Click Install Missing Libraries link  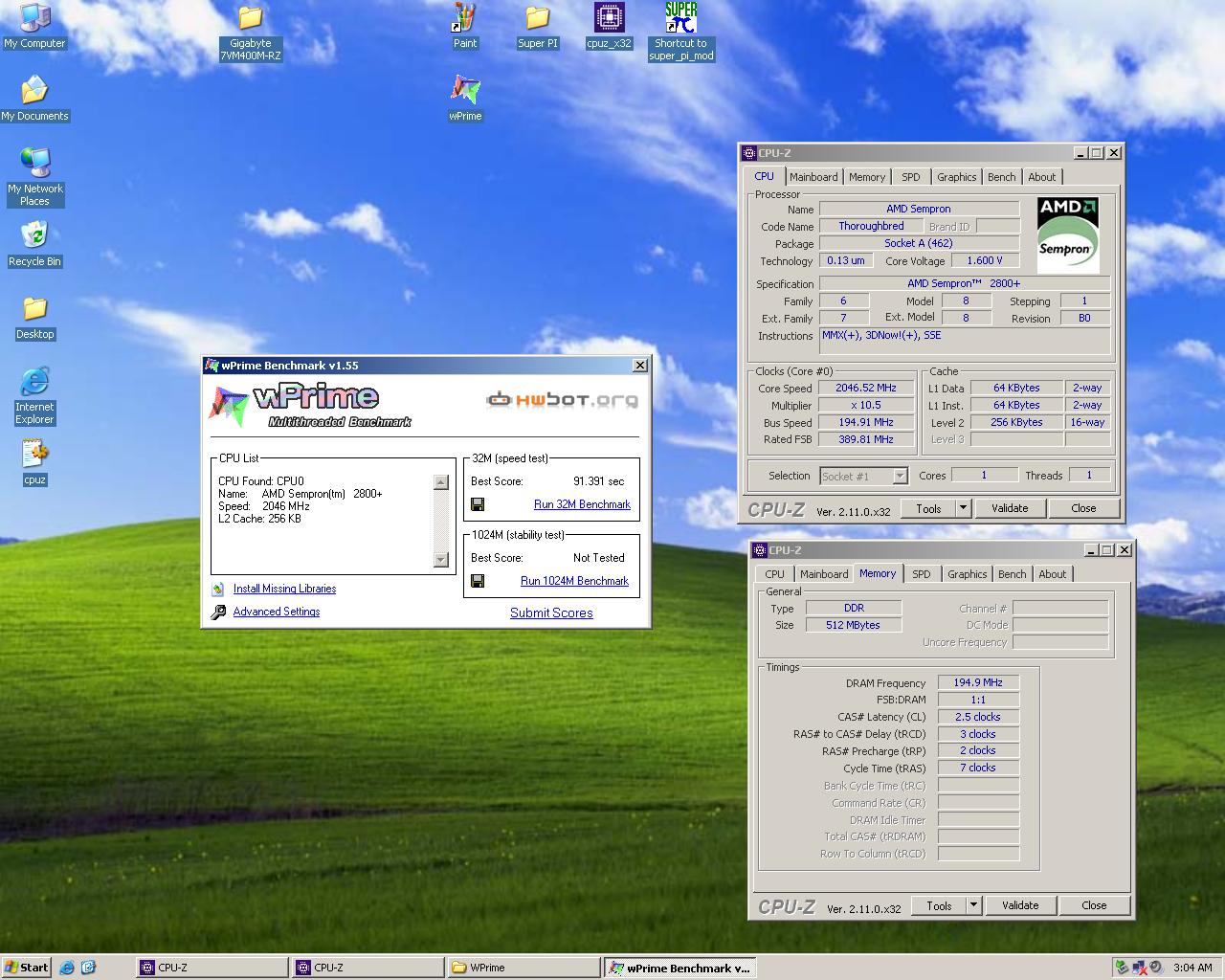(284, 589)
